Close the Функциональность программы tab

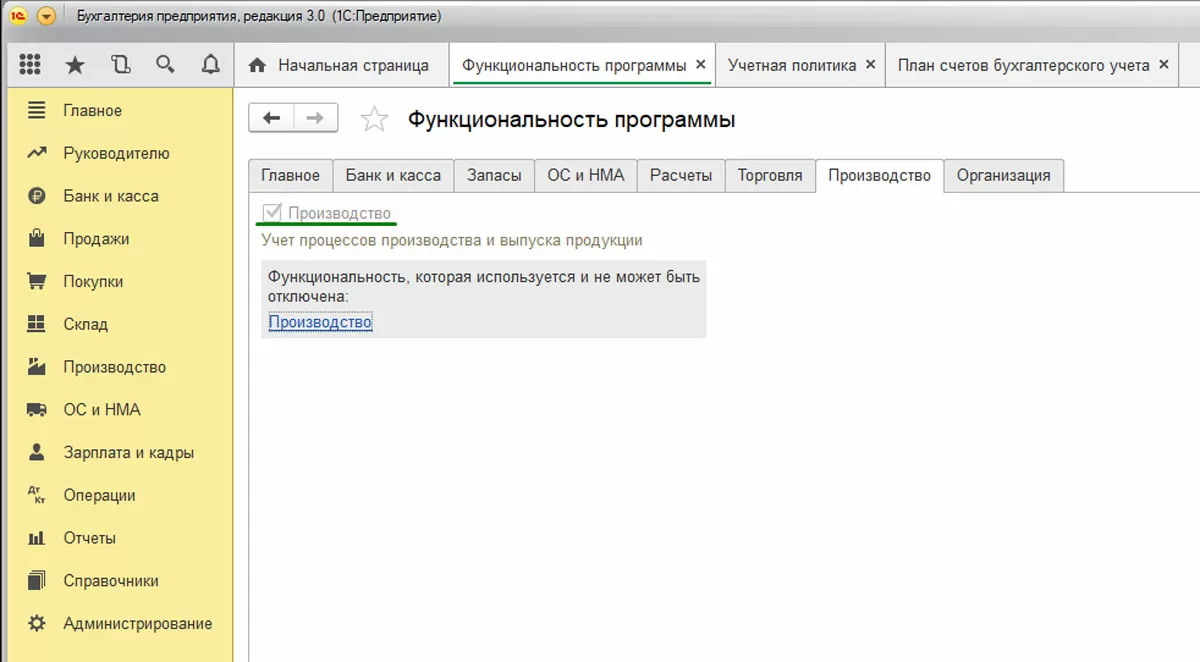701,65
